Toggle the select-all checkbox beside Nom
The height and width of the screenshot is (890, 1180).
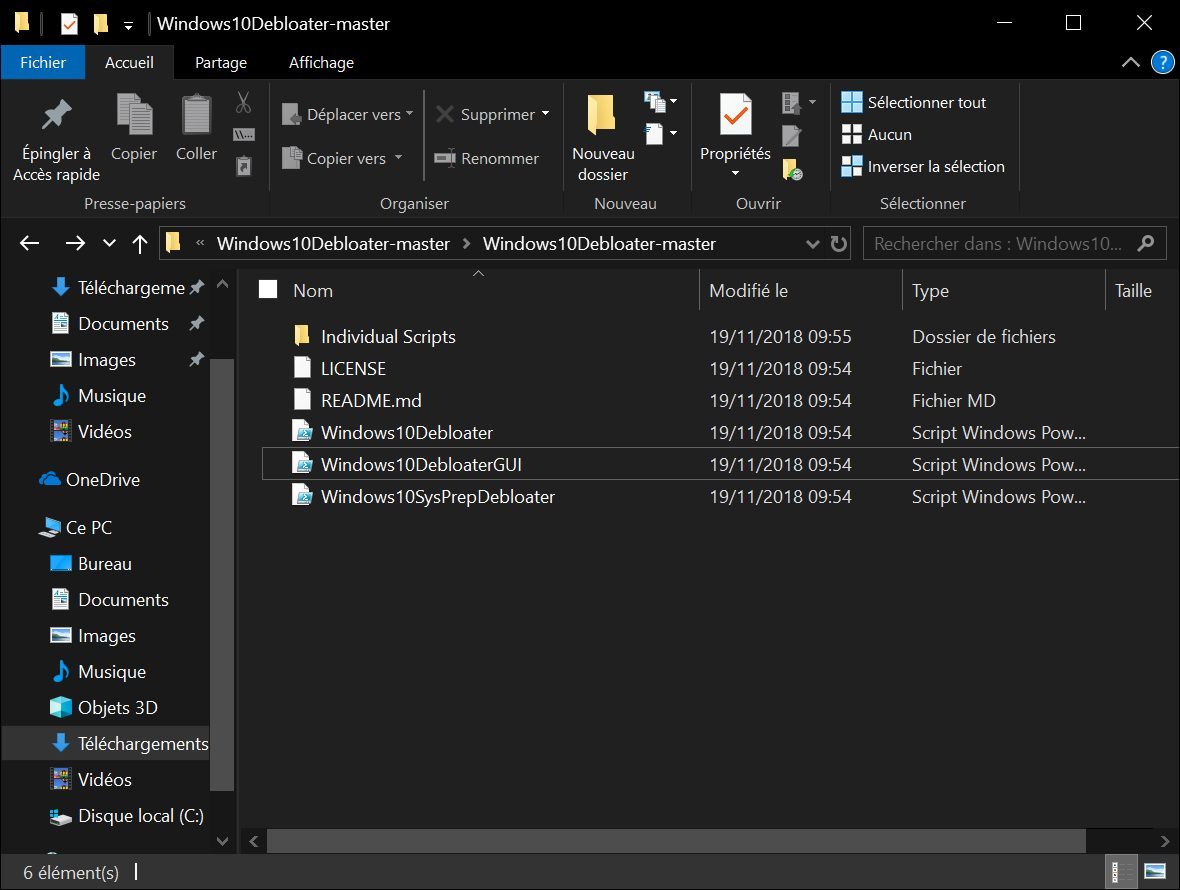(268, 290)
